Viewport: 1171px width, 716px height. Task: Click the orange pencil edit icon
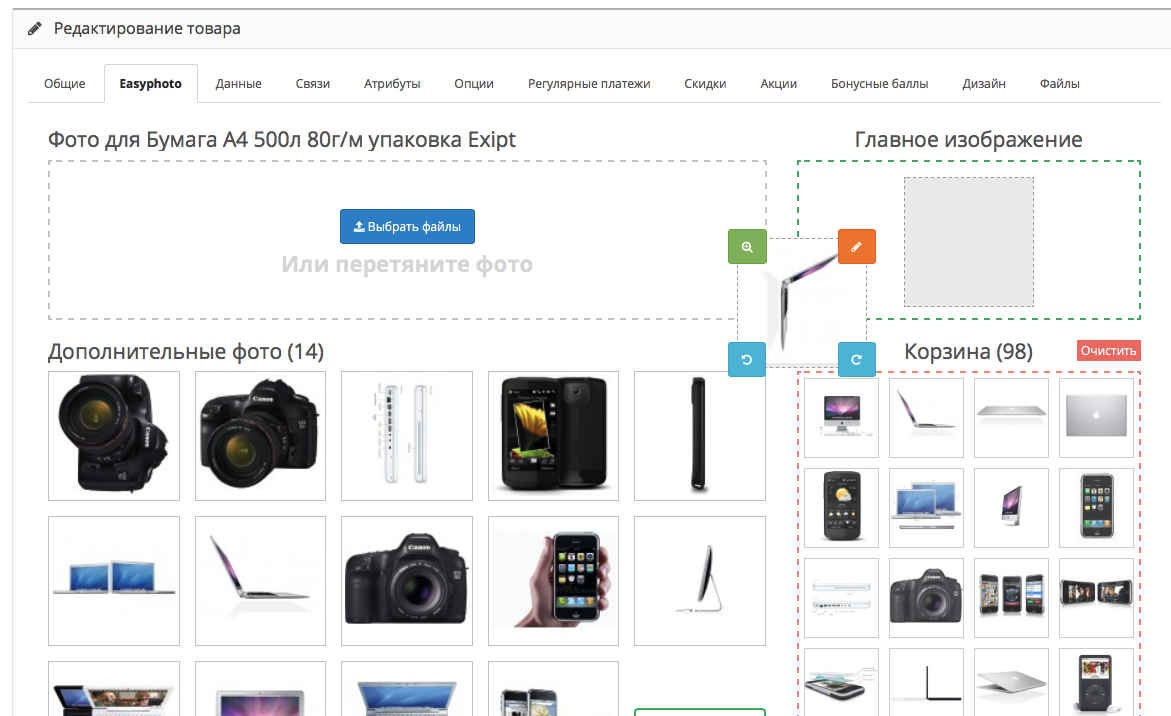pos(857,246)
